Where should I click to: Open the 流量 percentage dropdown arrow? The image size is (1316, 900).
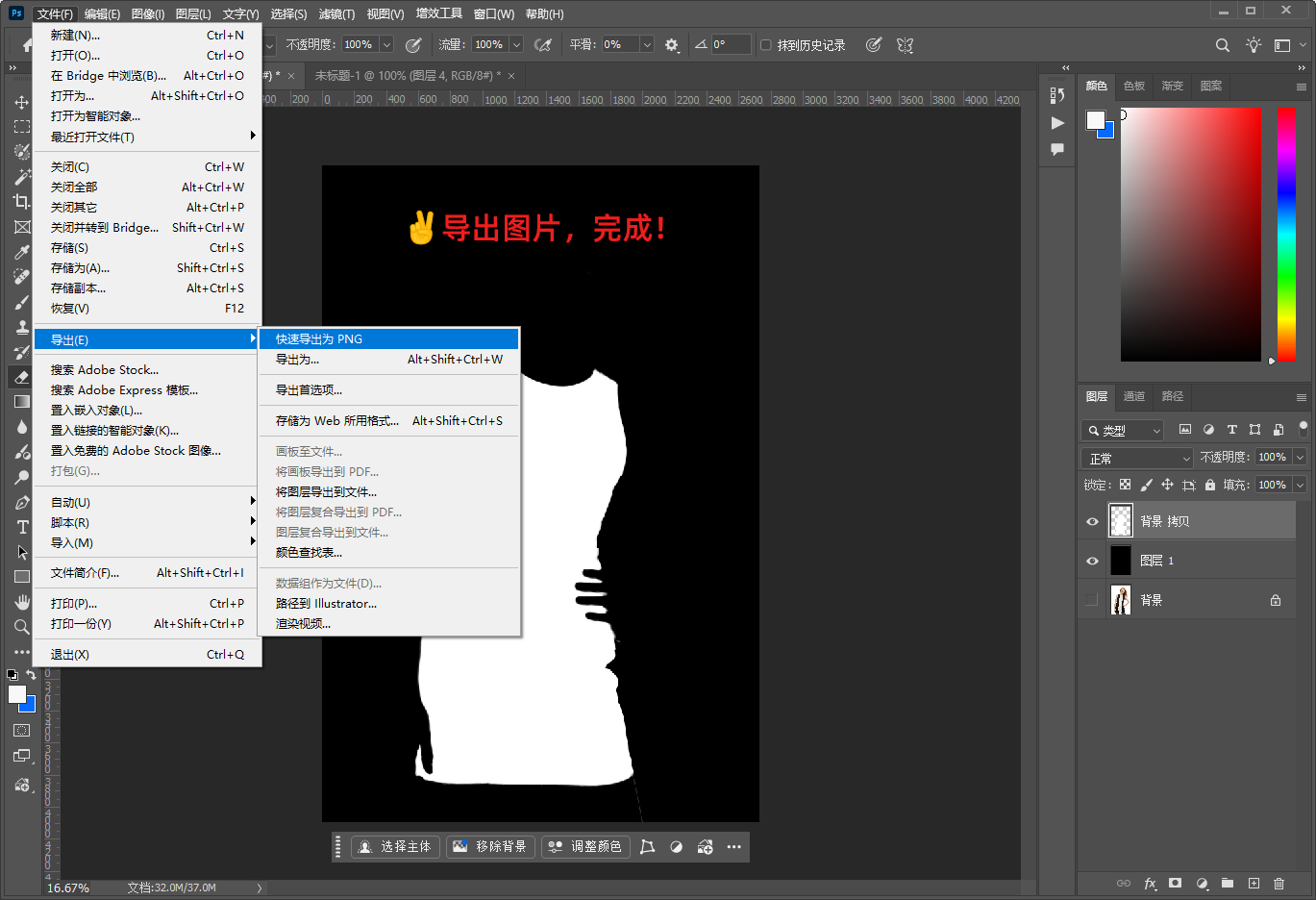tap(516, 45)
